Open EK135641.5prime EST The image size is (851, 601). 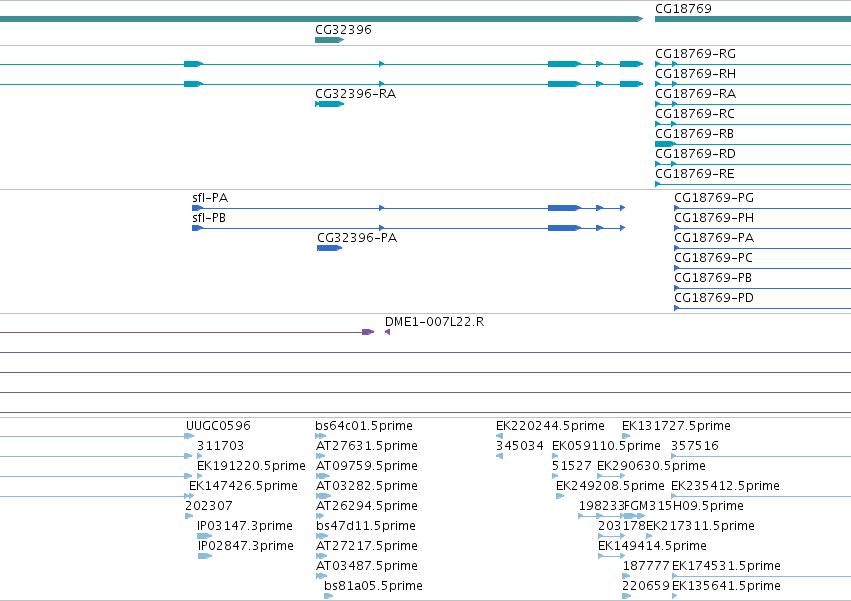pos(726,586)
